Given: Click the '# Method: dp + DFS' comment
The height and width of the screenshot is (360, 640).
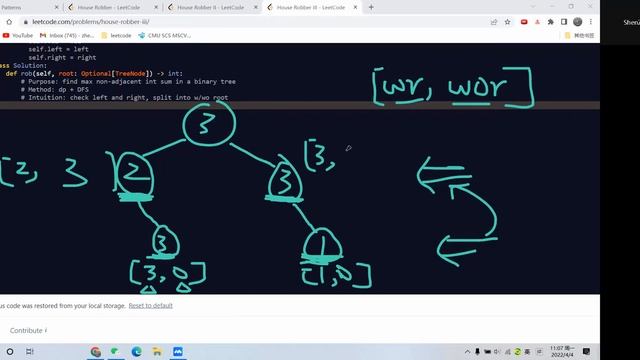Looking at the screenshot, I should click(55, 89).
